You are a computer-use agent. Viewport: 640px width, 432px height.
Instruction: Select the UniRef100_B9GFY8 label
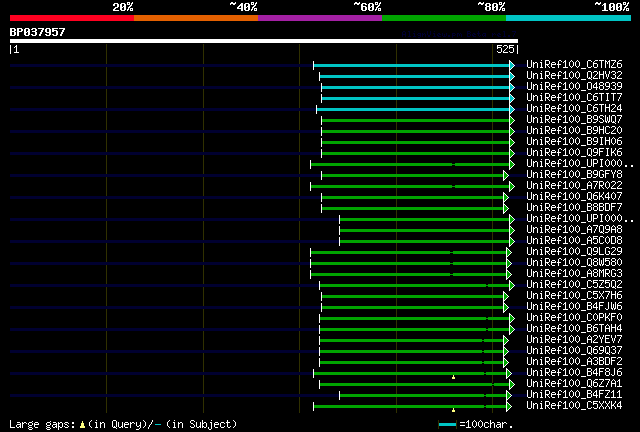574,175
